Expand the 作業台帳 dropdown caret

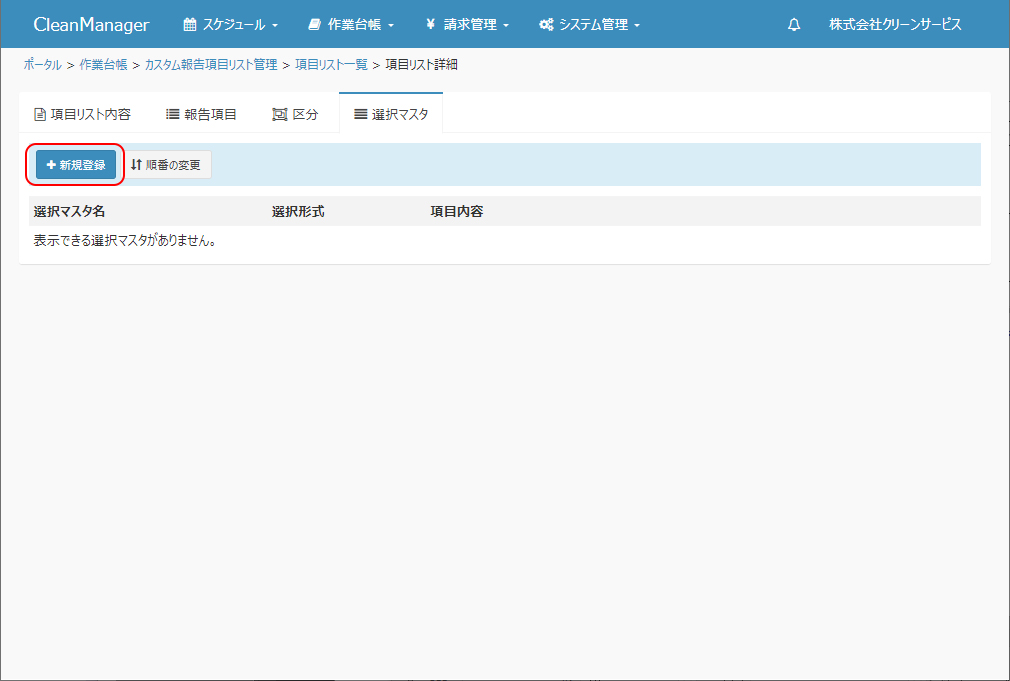[x=391, y=26]
